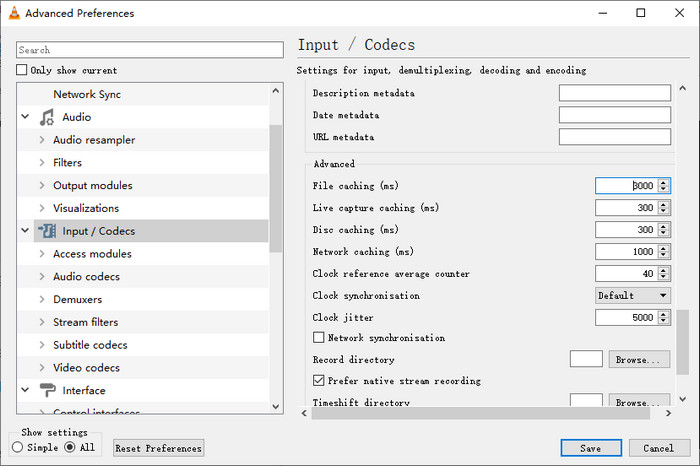Click the File caching value field
The image size is (700, 466).
click(626, 186)
